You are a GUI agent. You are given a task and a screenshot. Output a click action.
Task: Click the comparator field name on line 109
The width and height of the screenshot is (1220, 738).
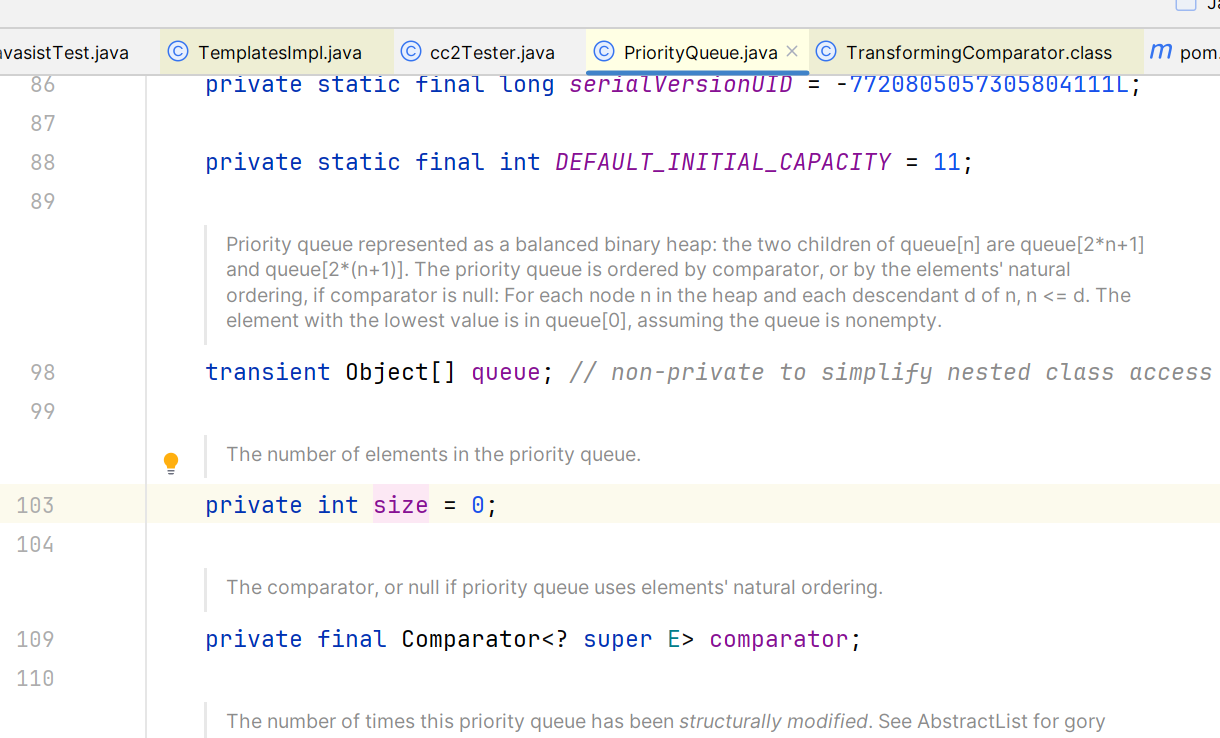778,639
